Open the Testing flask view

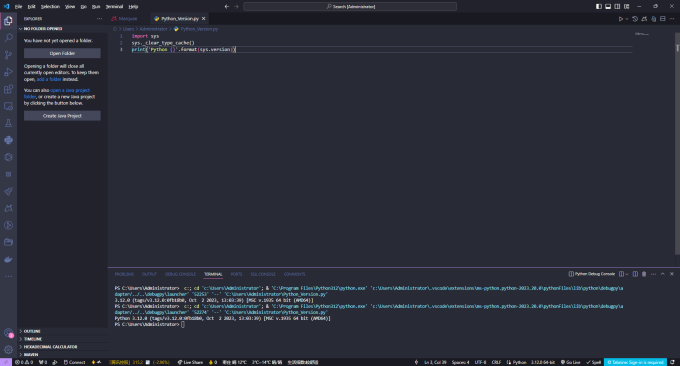(8, 123)
